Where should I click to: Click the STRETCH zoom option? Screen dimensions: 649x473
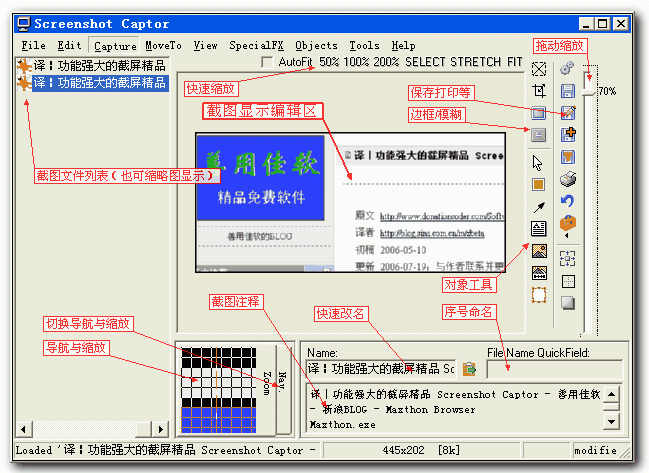click(x=476, y=62)
